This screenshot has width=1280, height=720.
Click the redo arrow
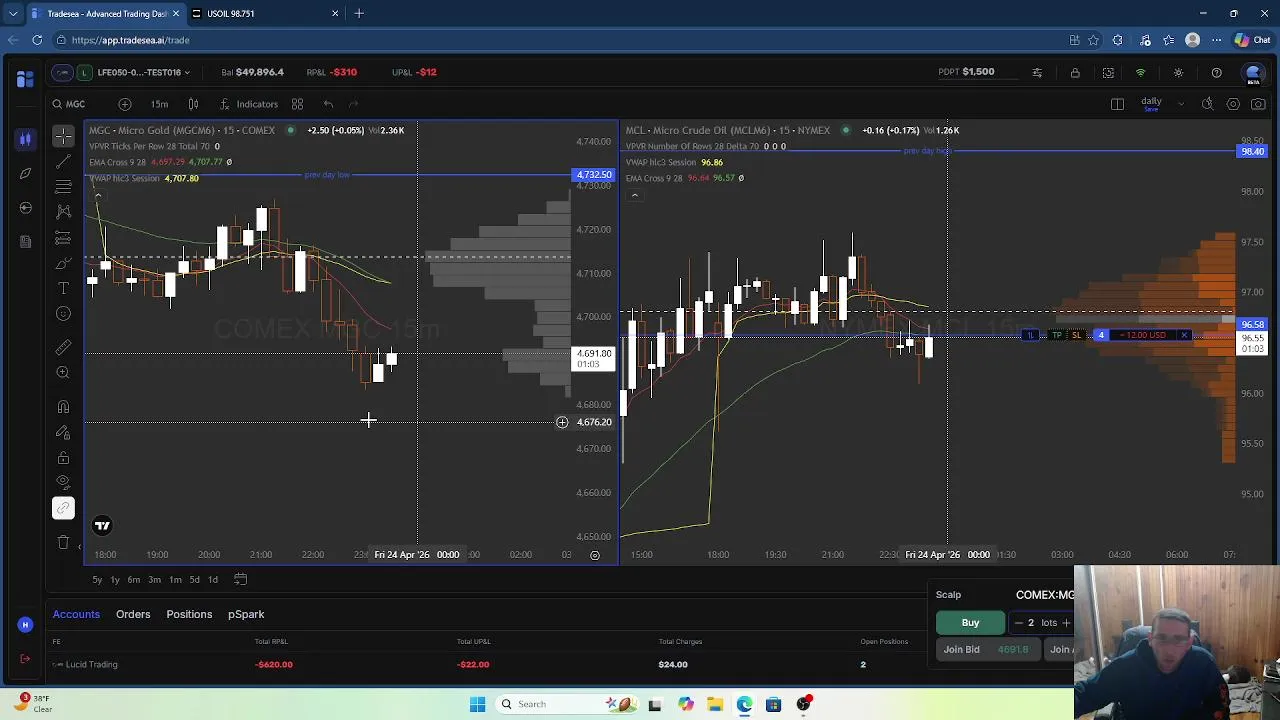353,104
